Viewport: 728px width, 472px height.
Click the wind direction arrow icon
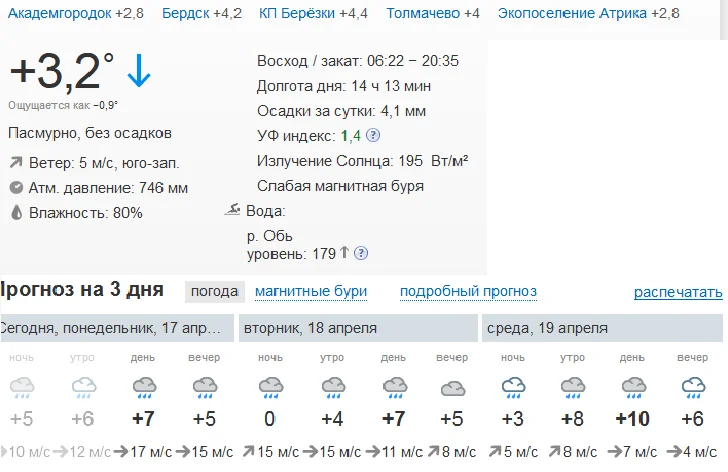coord(16,163)
